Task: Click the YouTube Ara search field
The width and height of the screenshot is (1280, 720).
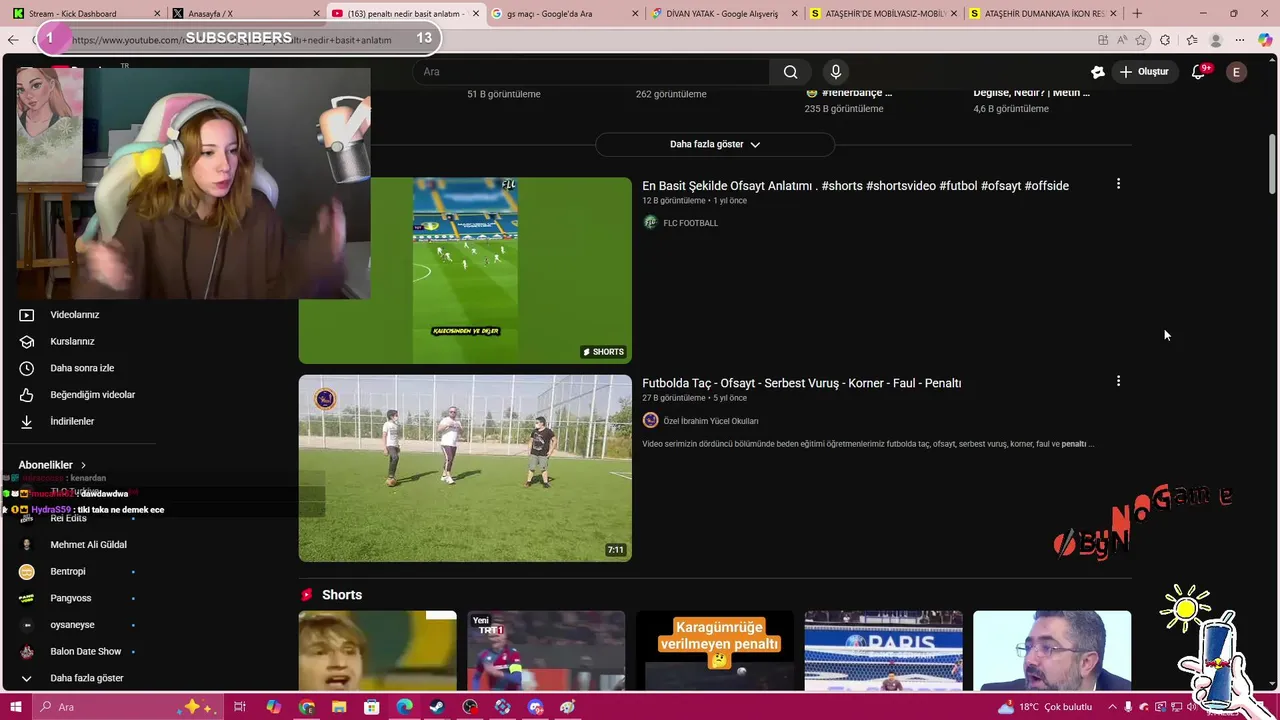Action: [590, 72]
